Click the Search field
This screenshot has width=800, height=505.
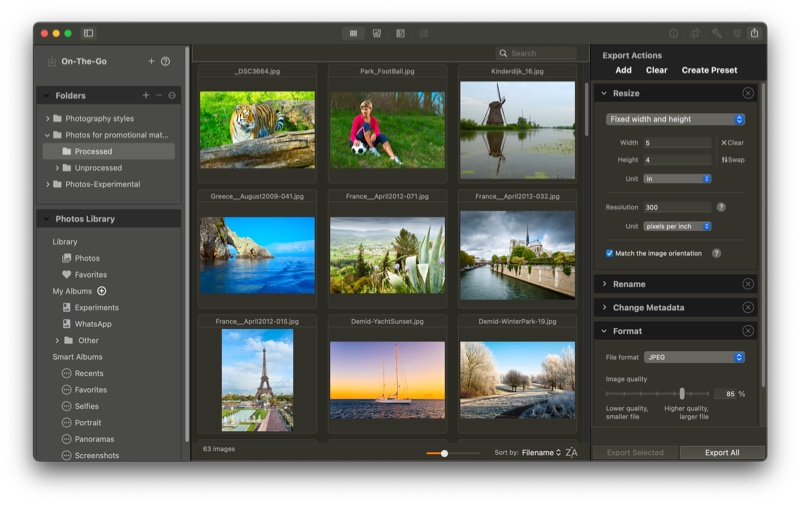coord(536,53)
